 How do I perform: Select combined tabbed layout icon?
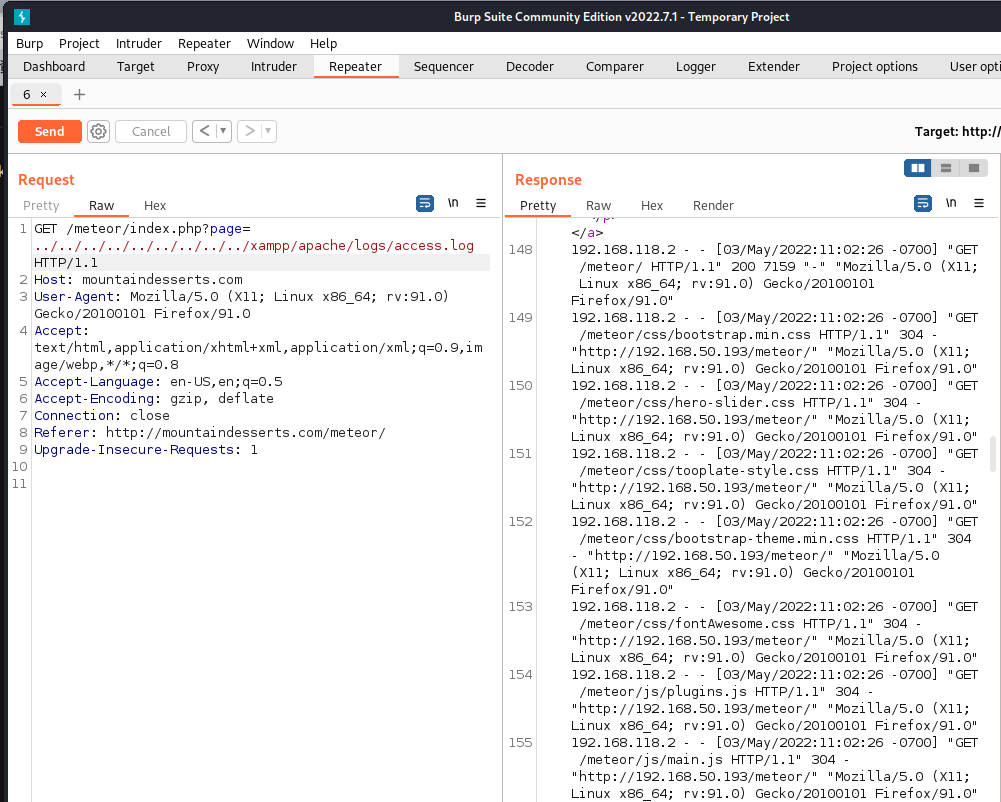click(974, 168)
